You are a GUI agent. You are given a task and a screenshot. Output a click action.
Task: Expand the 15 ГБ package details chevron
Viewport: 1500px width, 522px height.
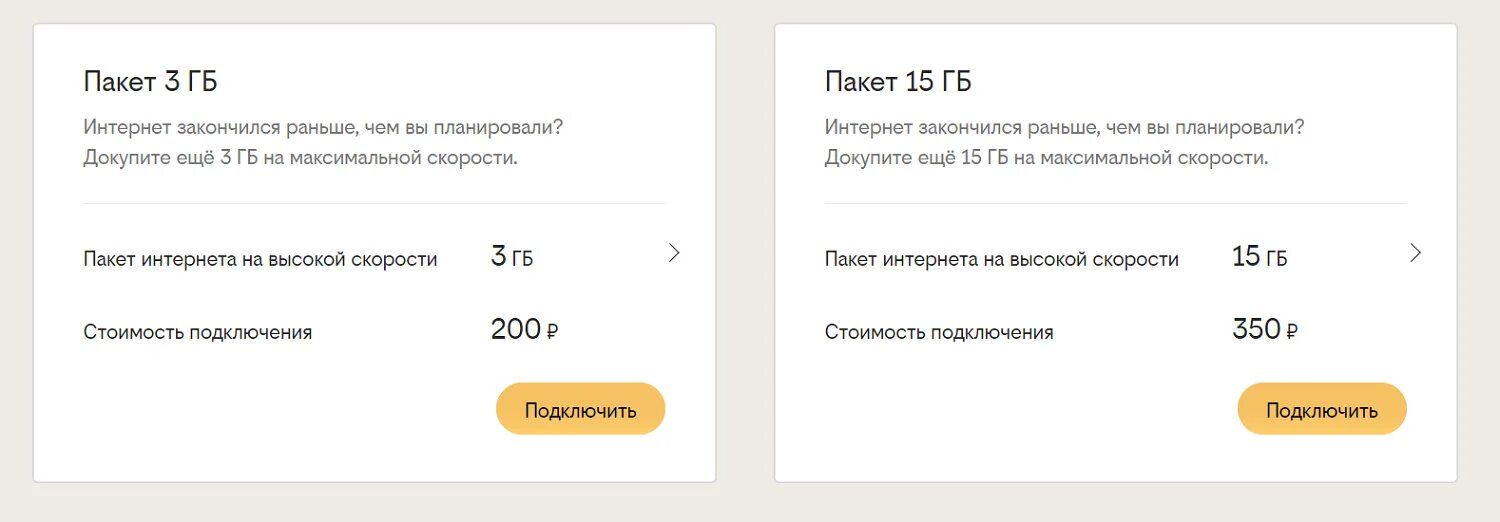point(1415,253)
